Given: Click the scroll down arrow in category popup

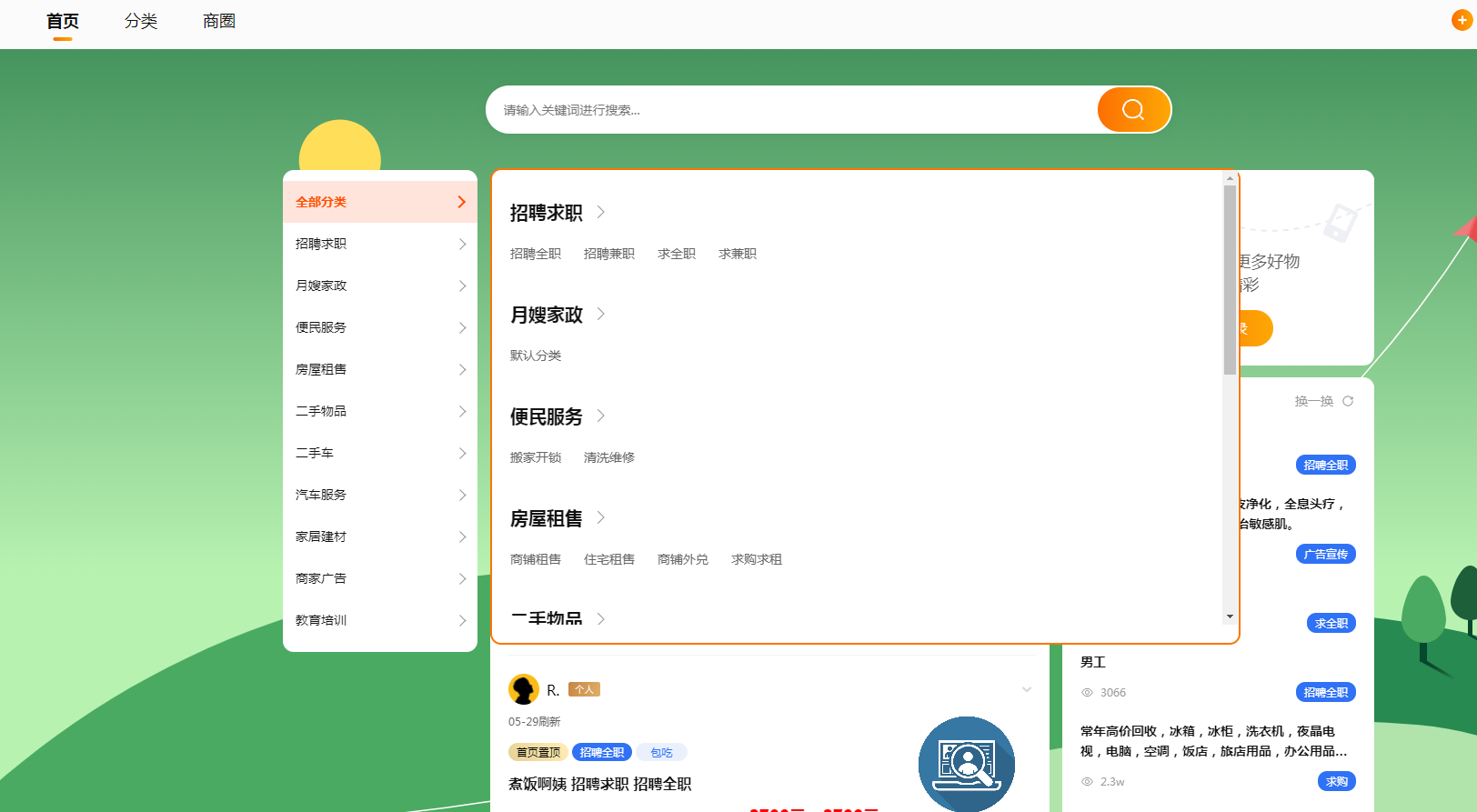Looking at the screenshot, I should click(1230, 617).
